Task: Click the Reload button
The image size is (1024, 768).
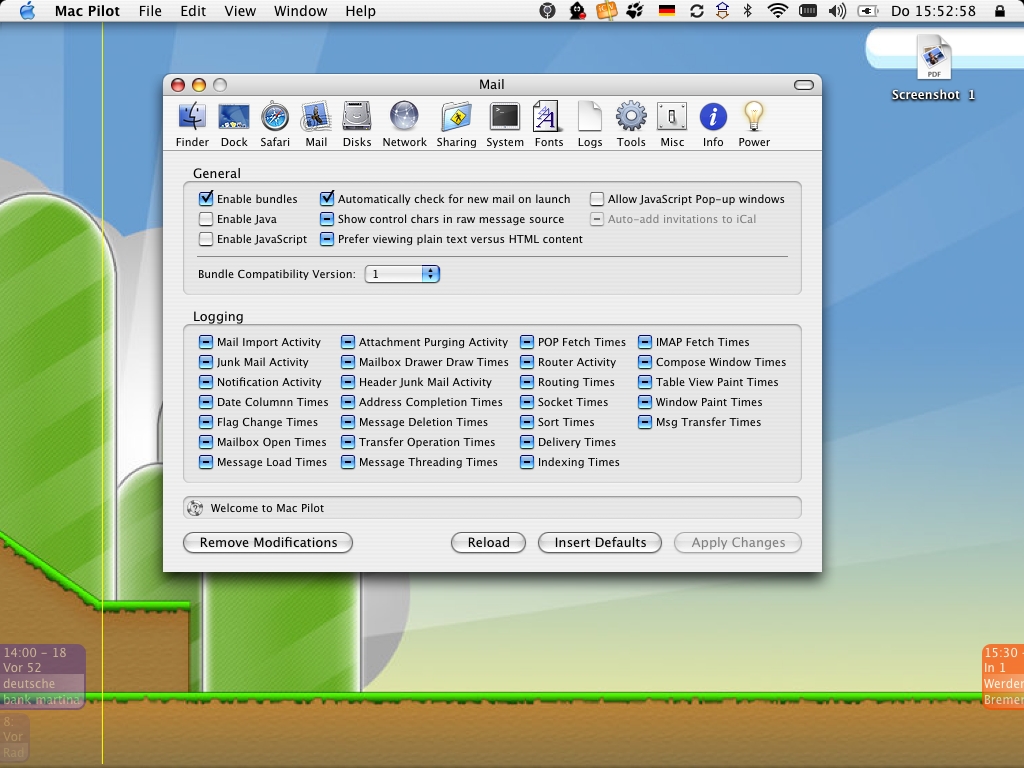Action: (x=488, y=542)
